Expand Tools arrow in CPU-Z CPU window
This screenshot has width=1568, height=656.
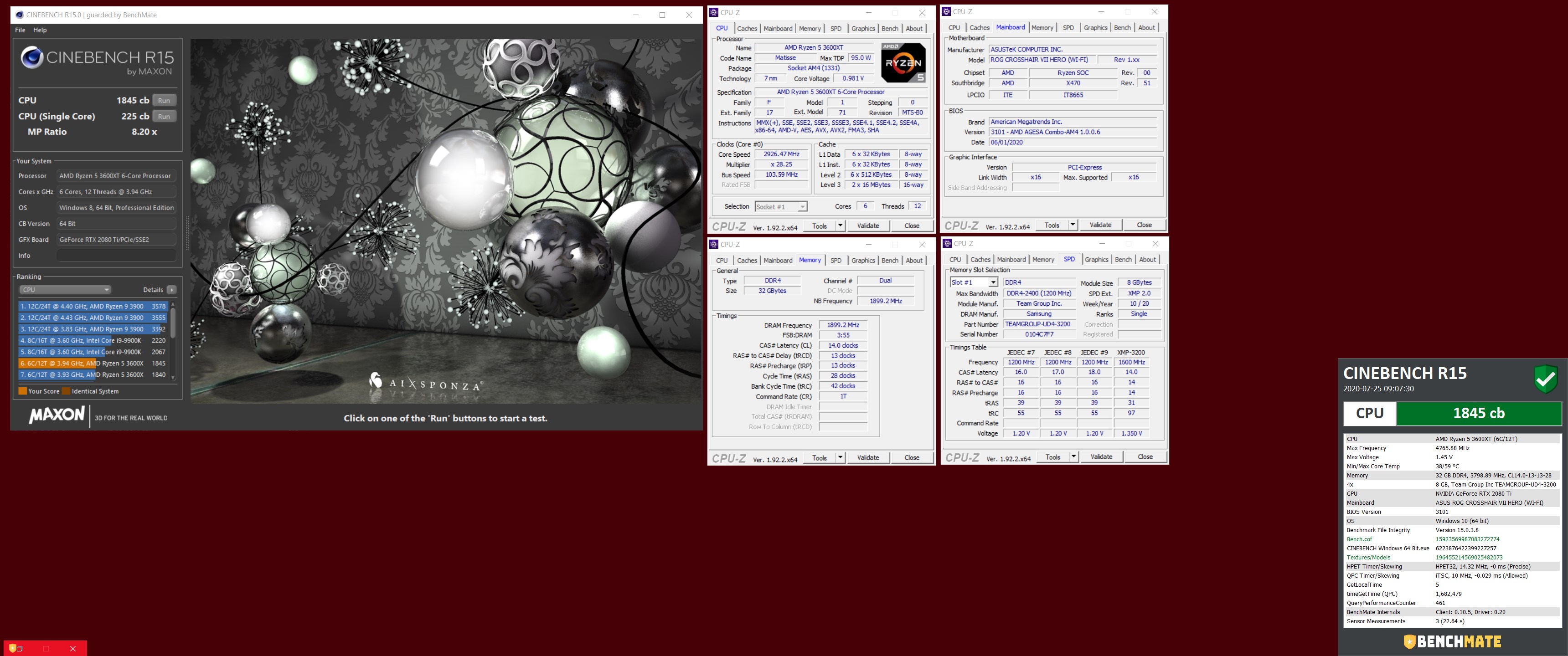(x=840, y=226)
